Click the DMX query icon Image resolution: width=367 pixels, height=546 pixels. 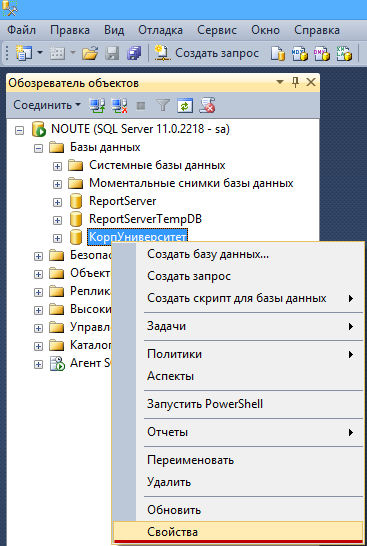[322, 53]
